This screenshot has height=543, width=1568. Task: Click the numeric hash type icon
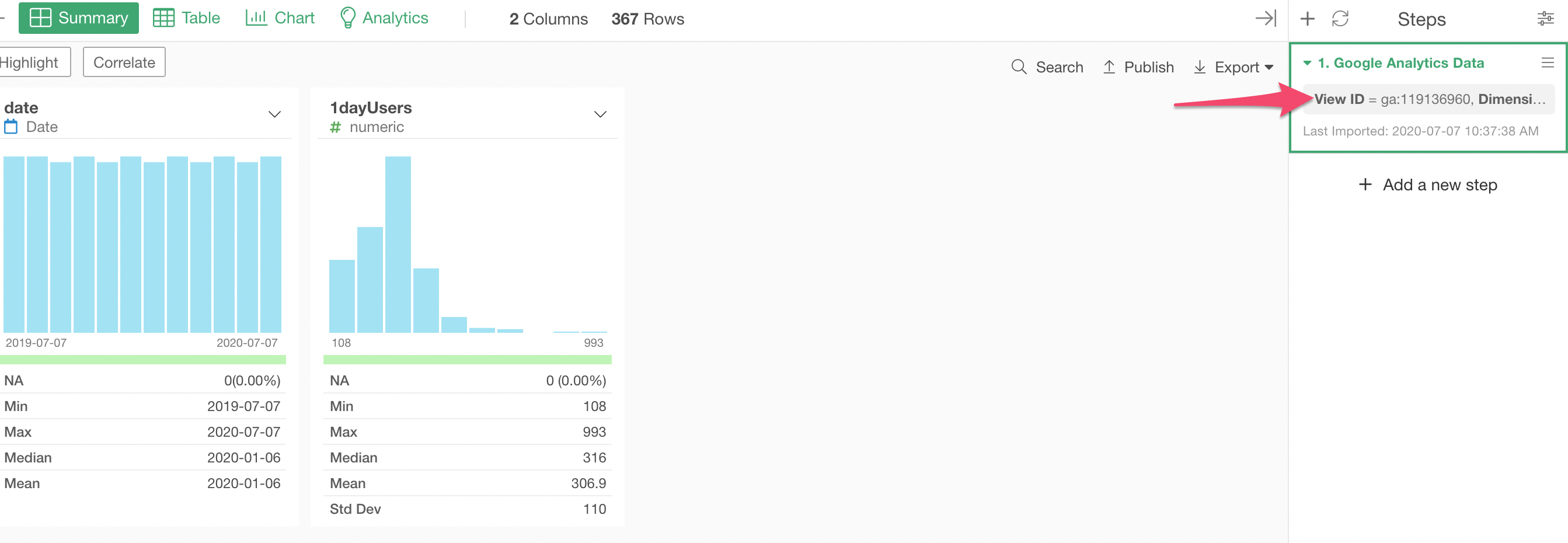334,127
